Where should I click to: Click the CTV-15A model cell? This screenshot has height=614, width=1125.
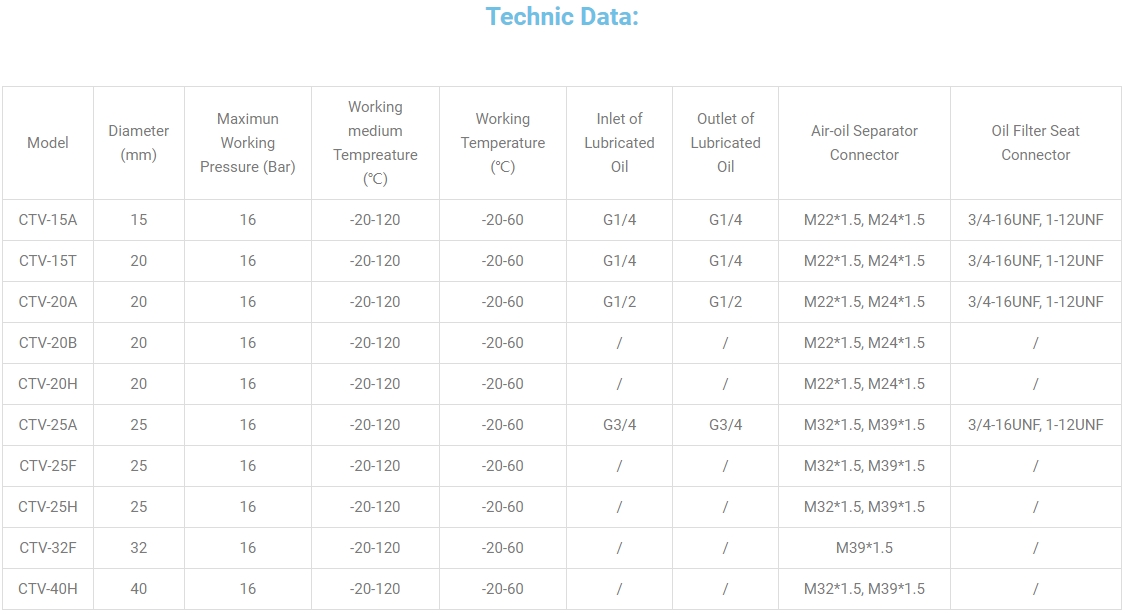pos(48,220)
